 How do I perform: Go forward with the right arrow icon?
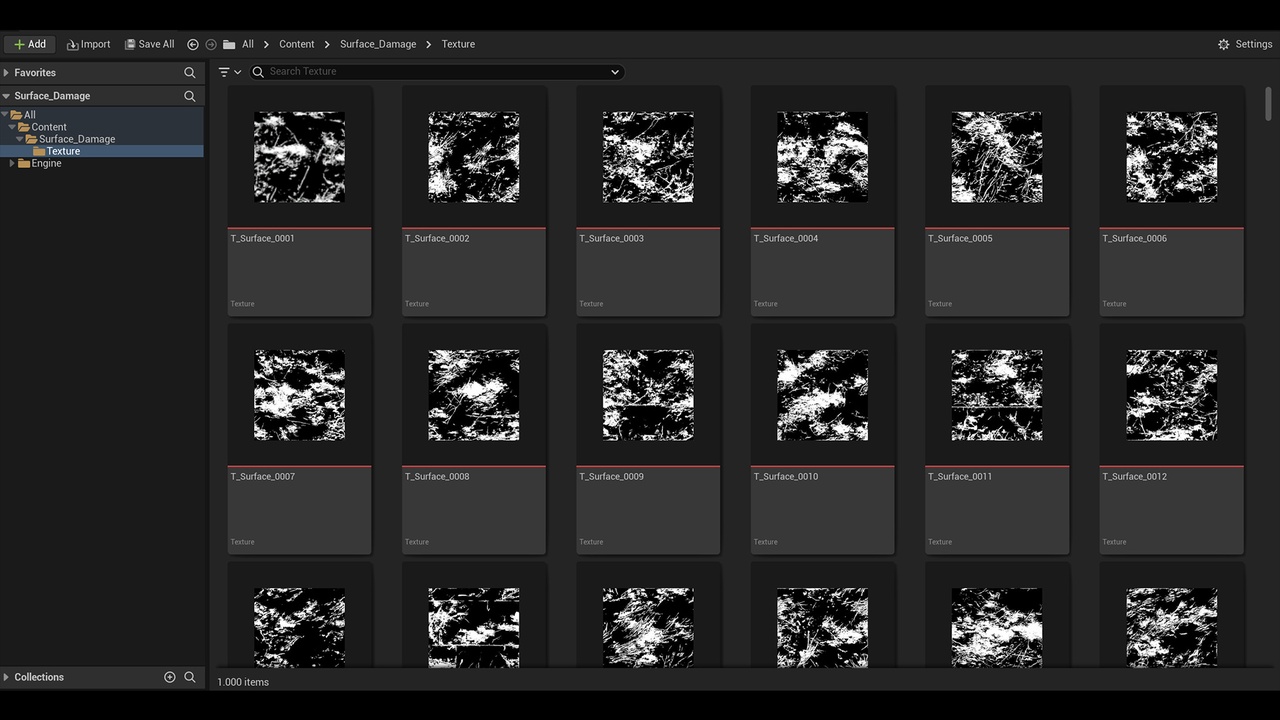click(211, 44)
